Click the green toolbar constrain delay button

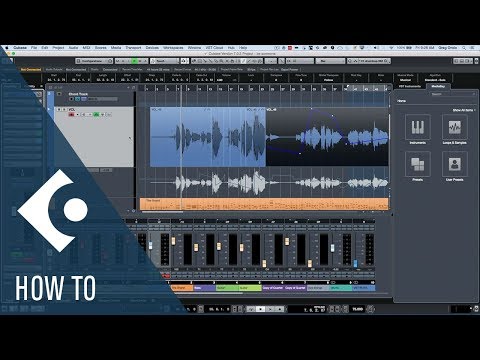click(135, 61)
